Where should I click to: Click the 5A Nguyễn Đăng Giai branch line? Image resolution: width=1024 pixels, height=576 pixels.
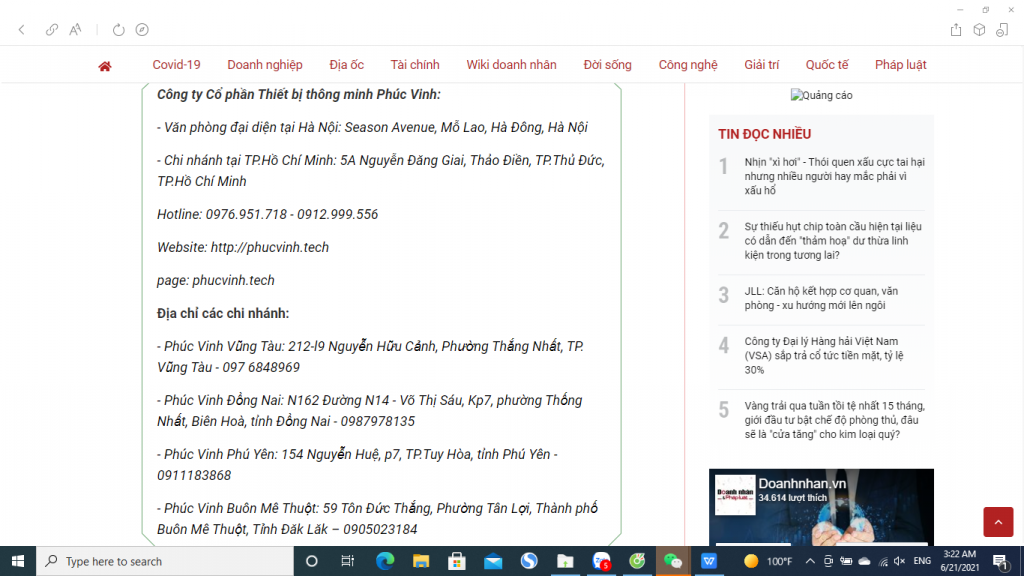pyautogui.click(x=381, y=170)
